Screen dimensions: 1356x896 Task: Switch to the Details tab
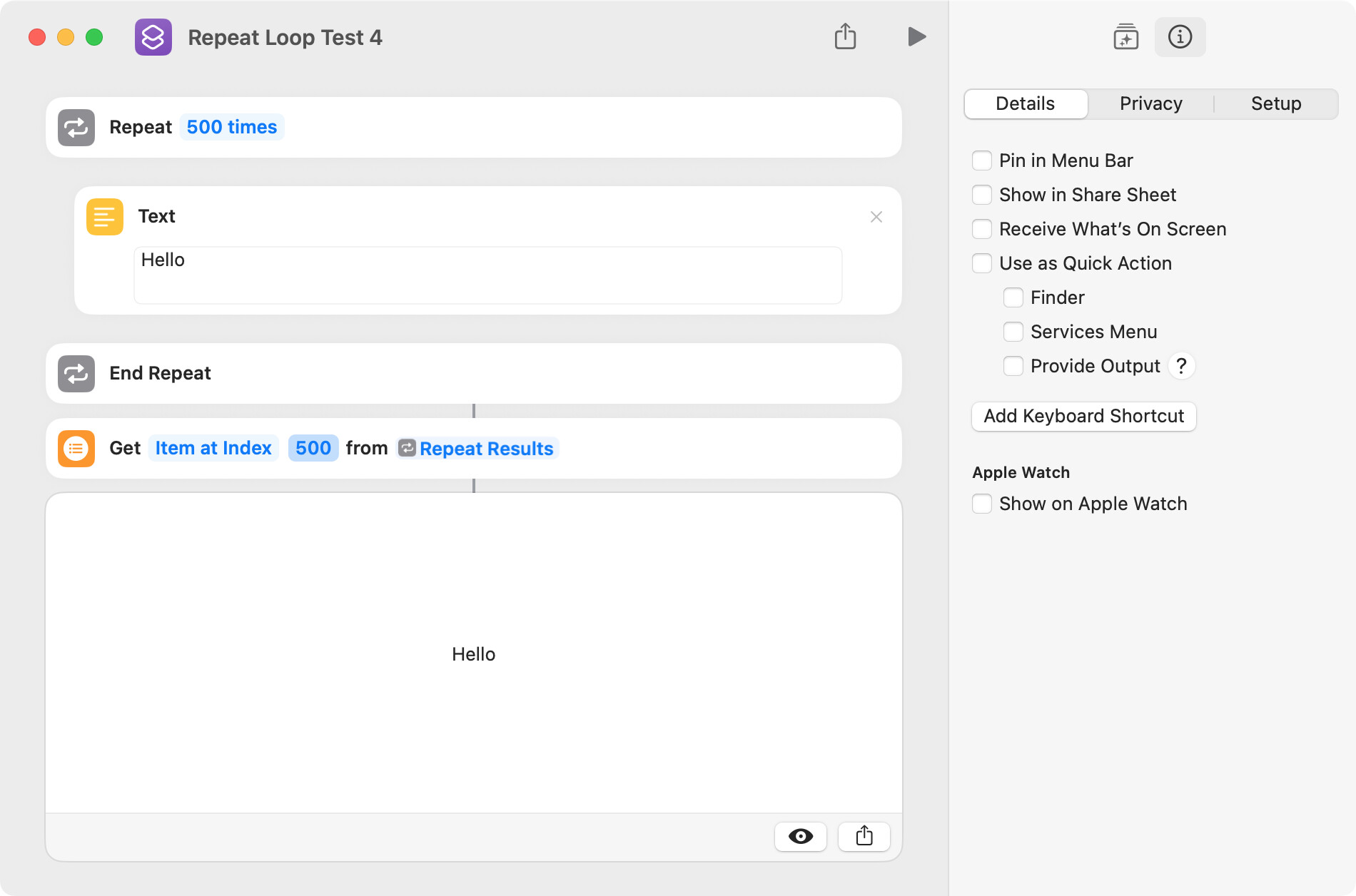(x=1026, y=104)
